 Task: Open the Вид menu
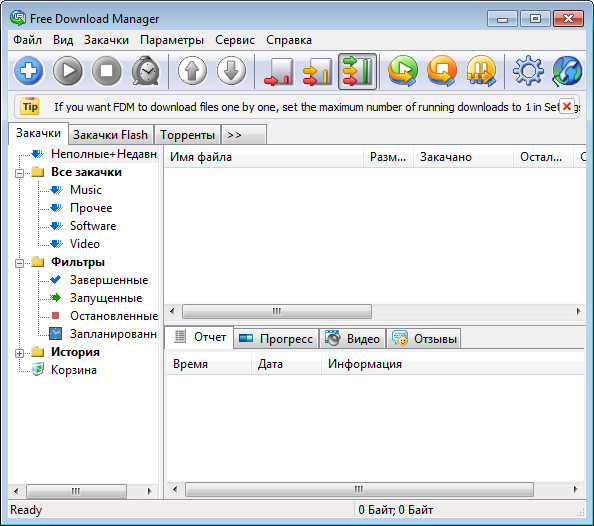[x=63, y=40]
